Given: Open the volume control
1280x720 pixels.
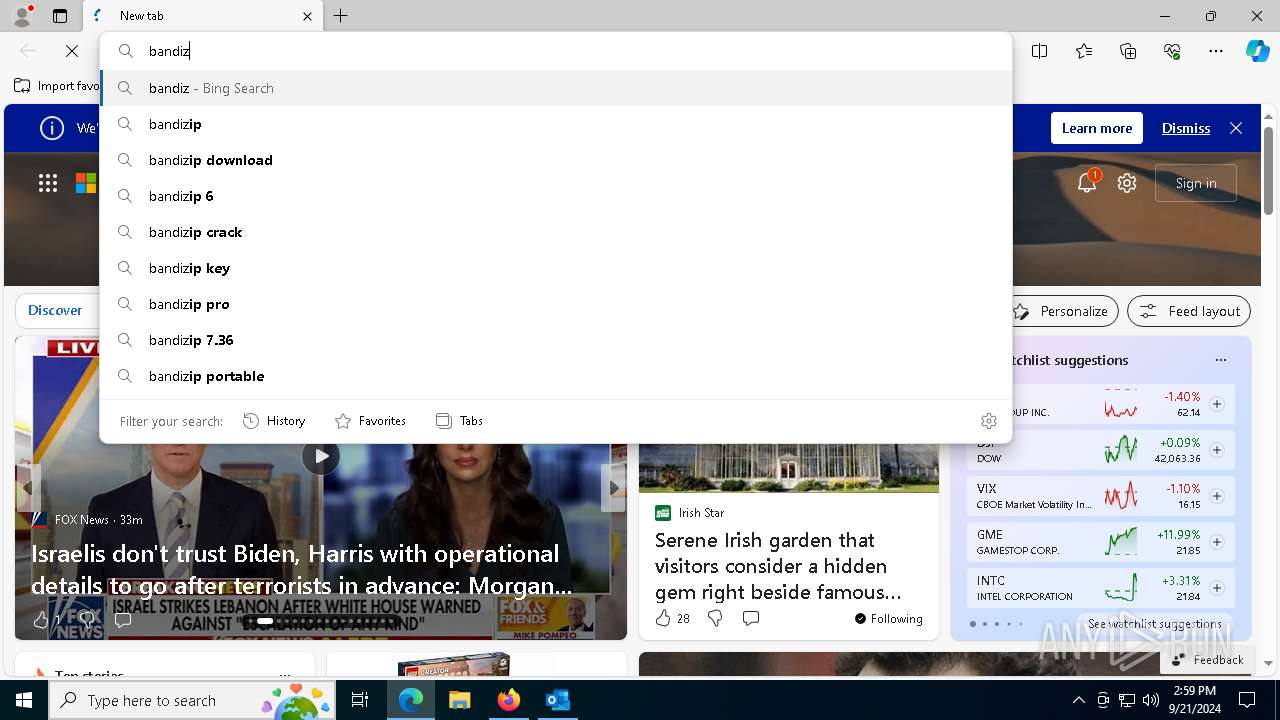Looking at the screenshot, I should (1151, 700).
